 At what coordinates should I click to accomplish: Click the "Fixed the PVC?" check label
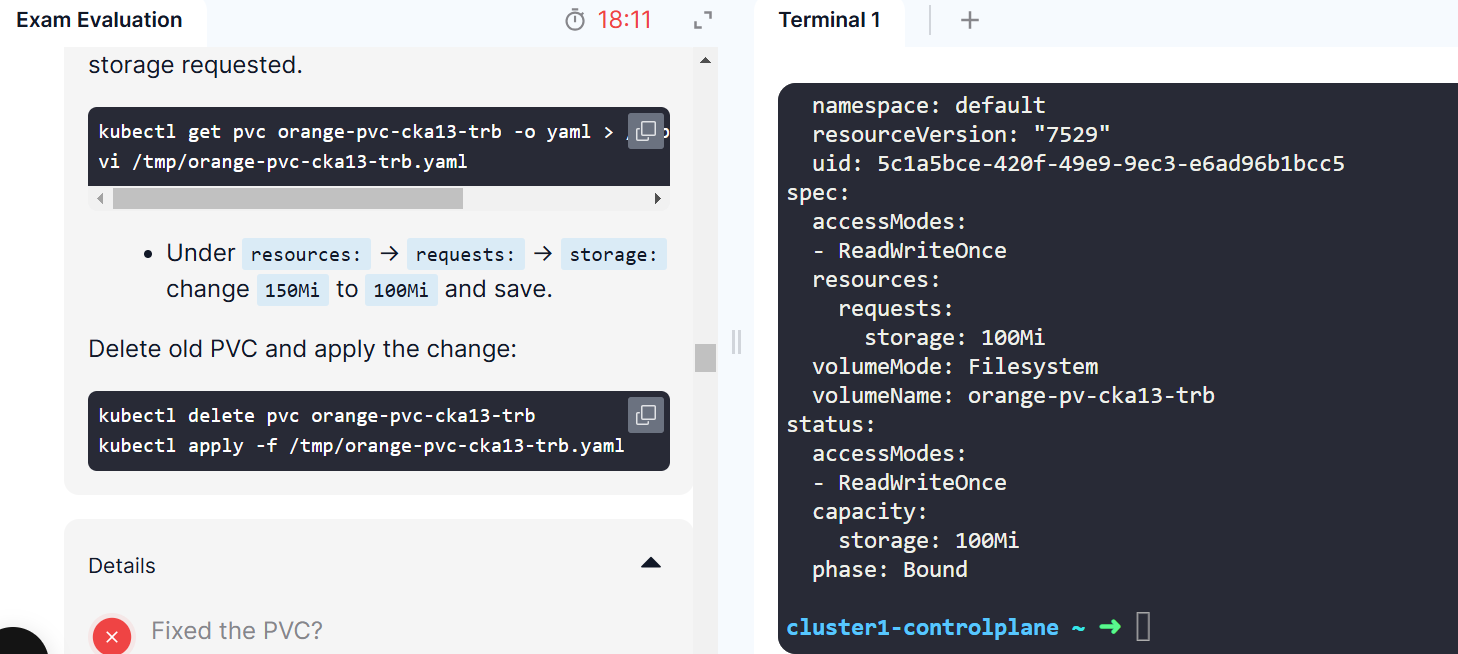[x=237, y=631]
